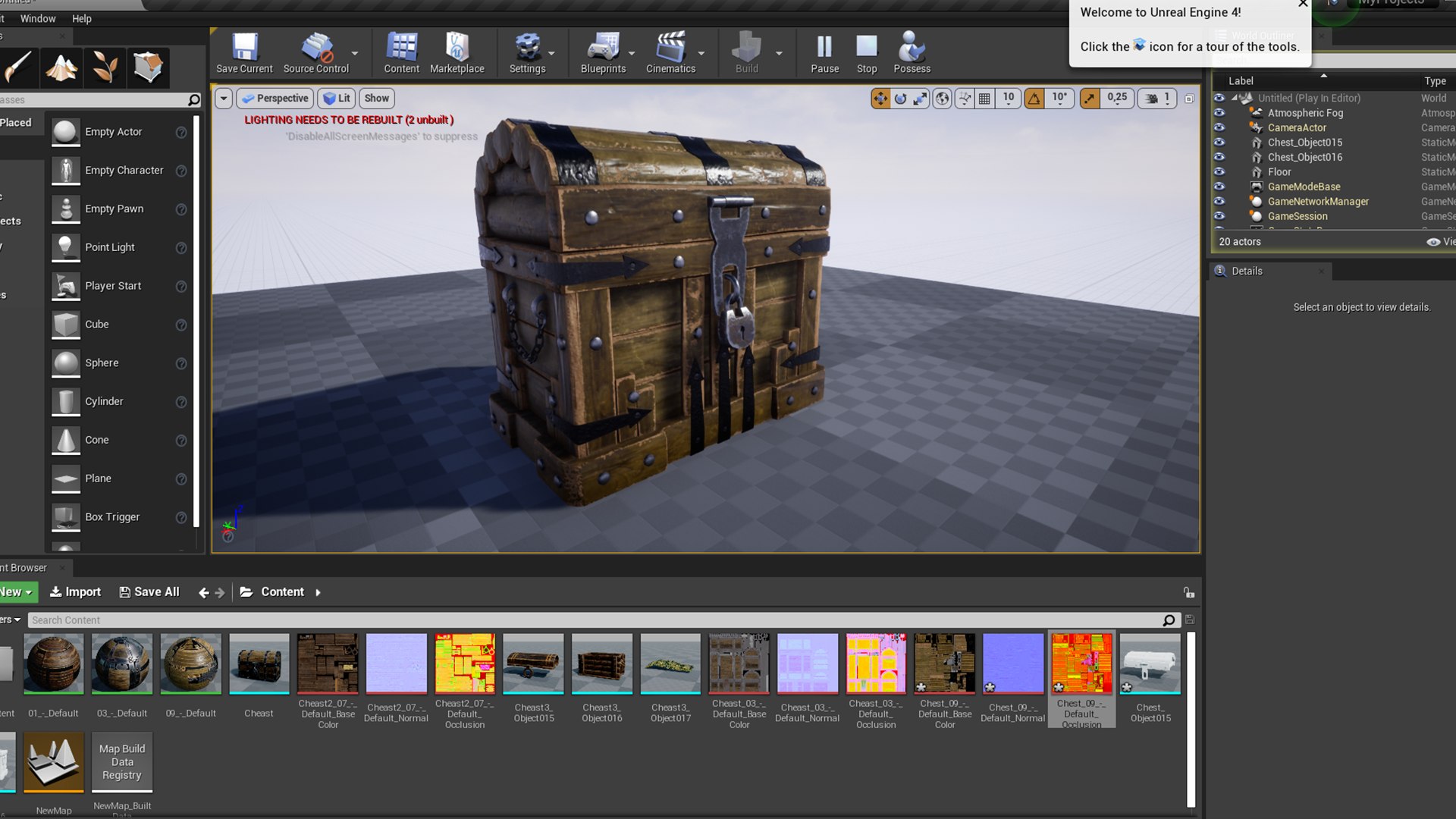Click the Search Content input field

tap(603, 620)
